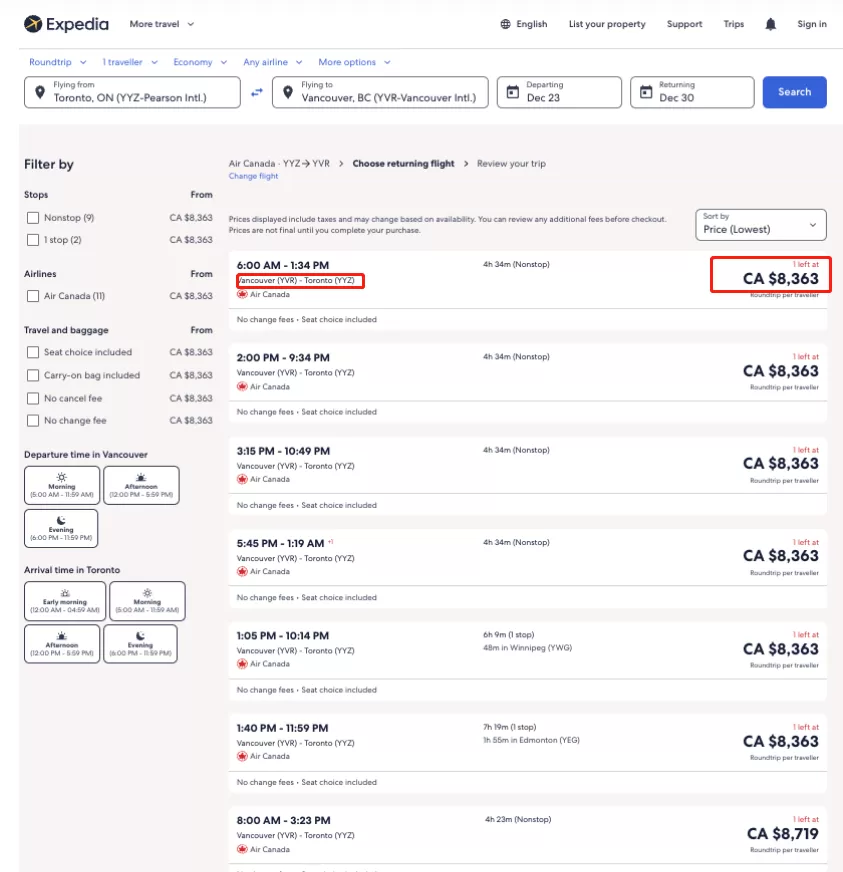Open the Roundtrip dropdown
Viewport: 843px width, 872px height.
(x=58, y=62)
